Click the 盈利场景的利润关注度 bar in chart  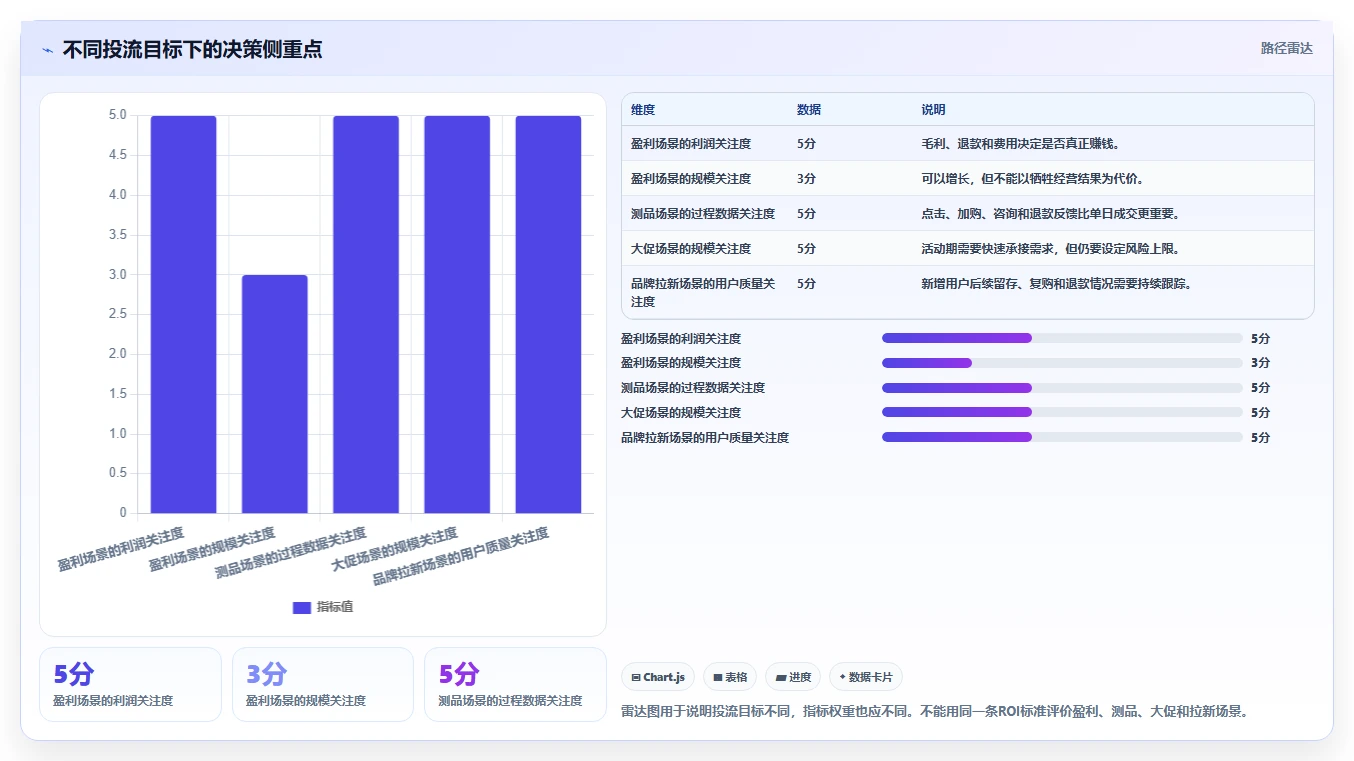183,314
